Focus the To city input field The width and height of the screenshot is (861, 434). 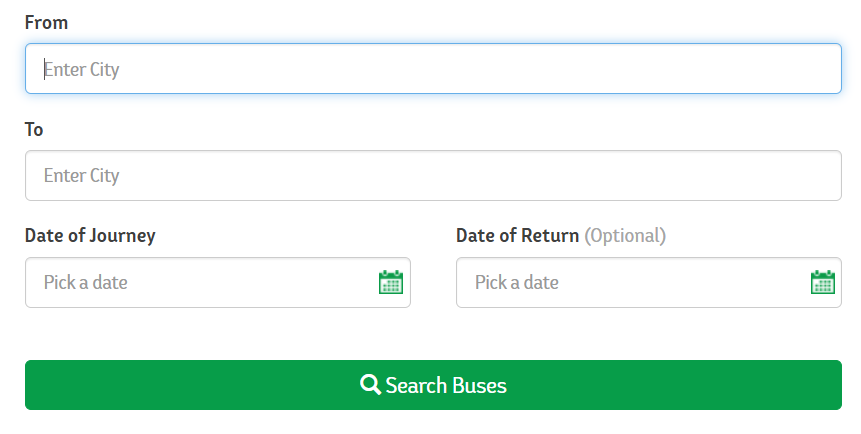[433, 175]
